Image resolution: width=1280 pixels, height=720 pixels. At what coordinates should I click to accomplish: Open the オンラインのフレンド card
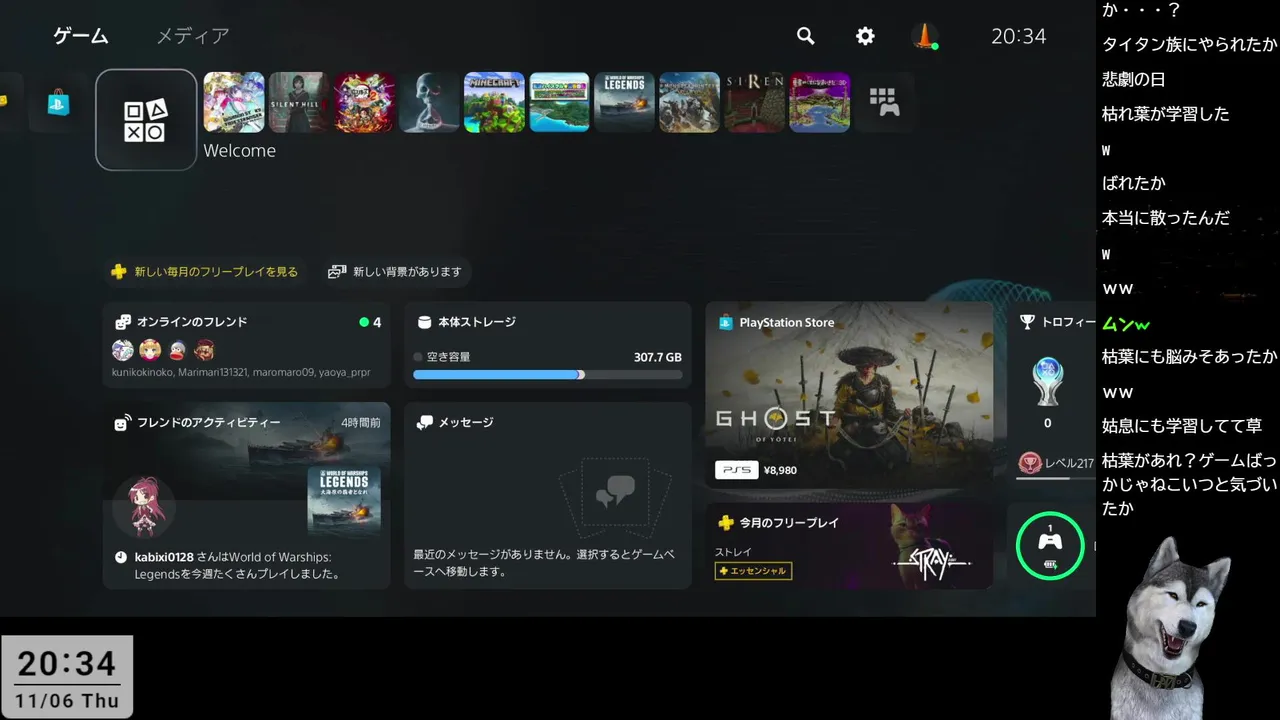point(247,345)
